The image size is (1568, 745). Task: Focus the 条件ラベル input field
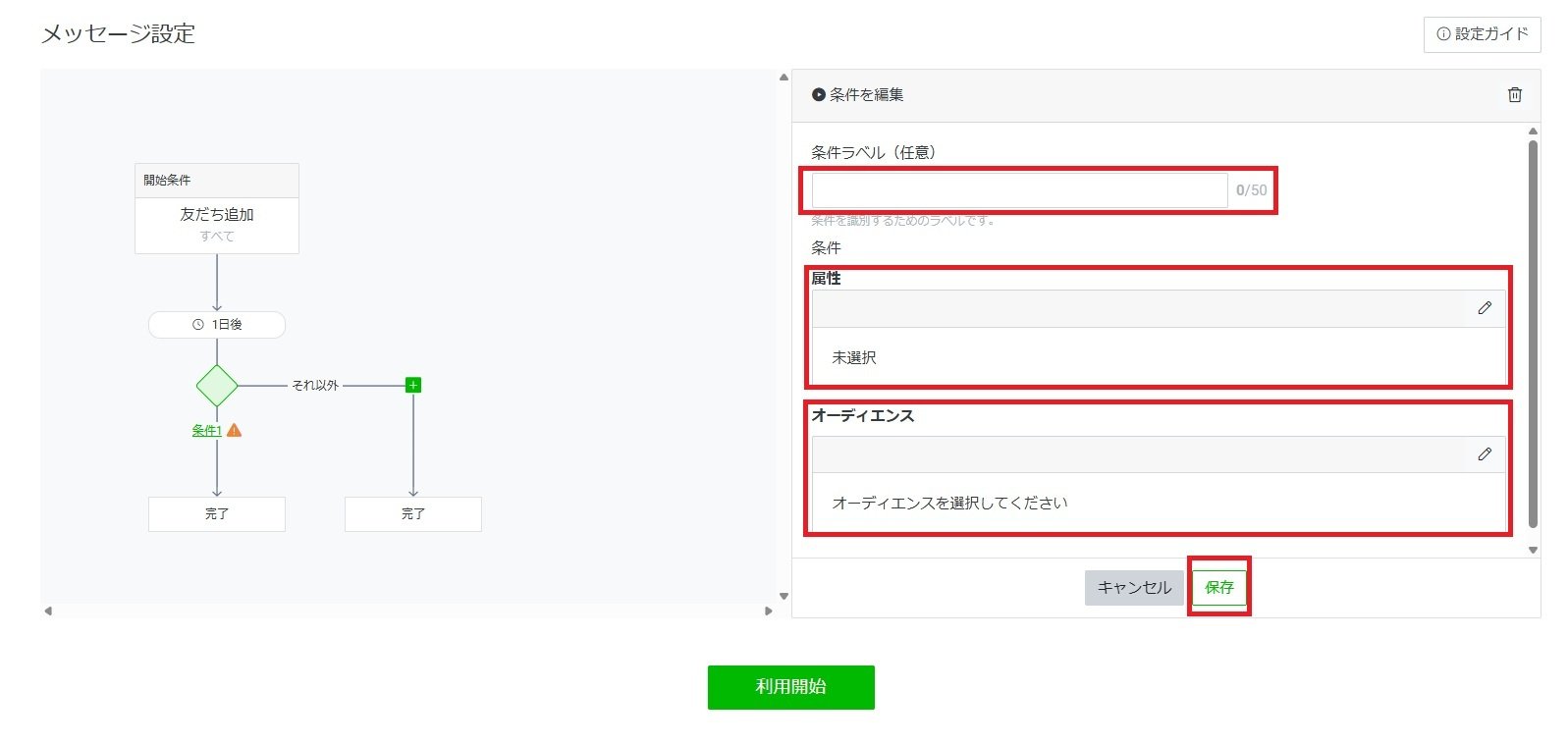click(1016, 188)
